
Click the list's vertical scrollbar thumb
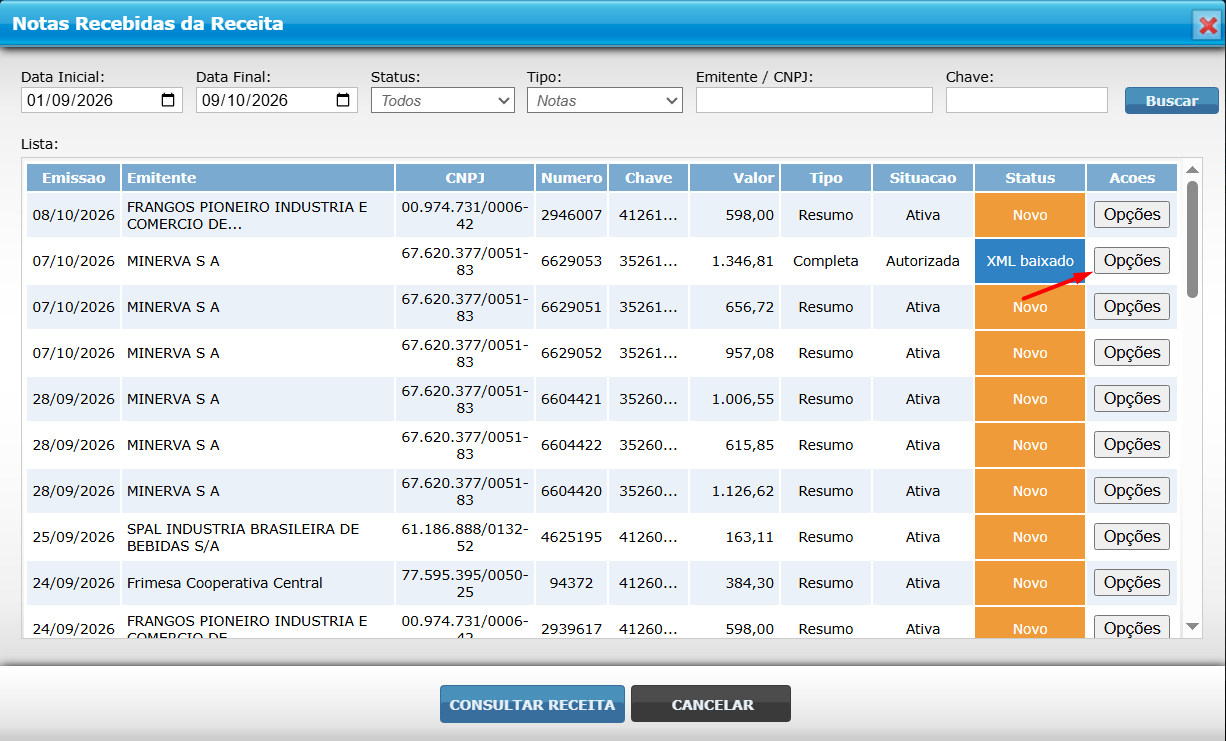coord(1192,239)
